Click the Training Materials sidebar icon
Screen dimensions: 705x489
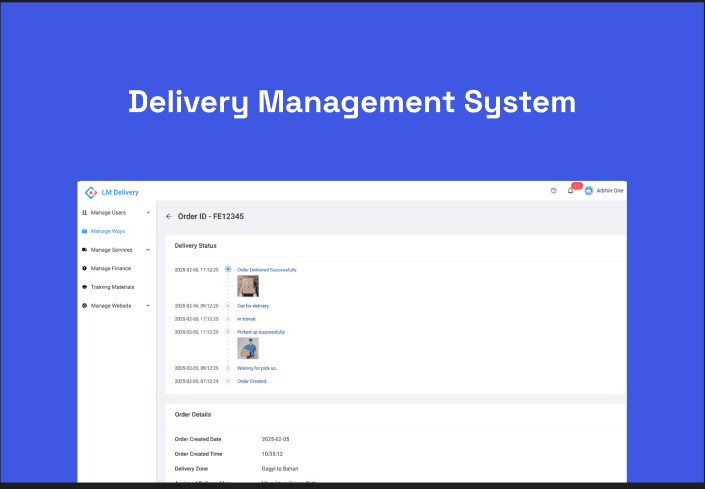(84, 287)
